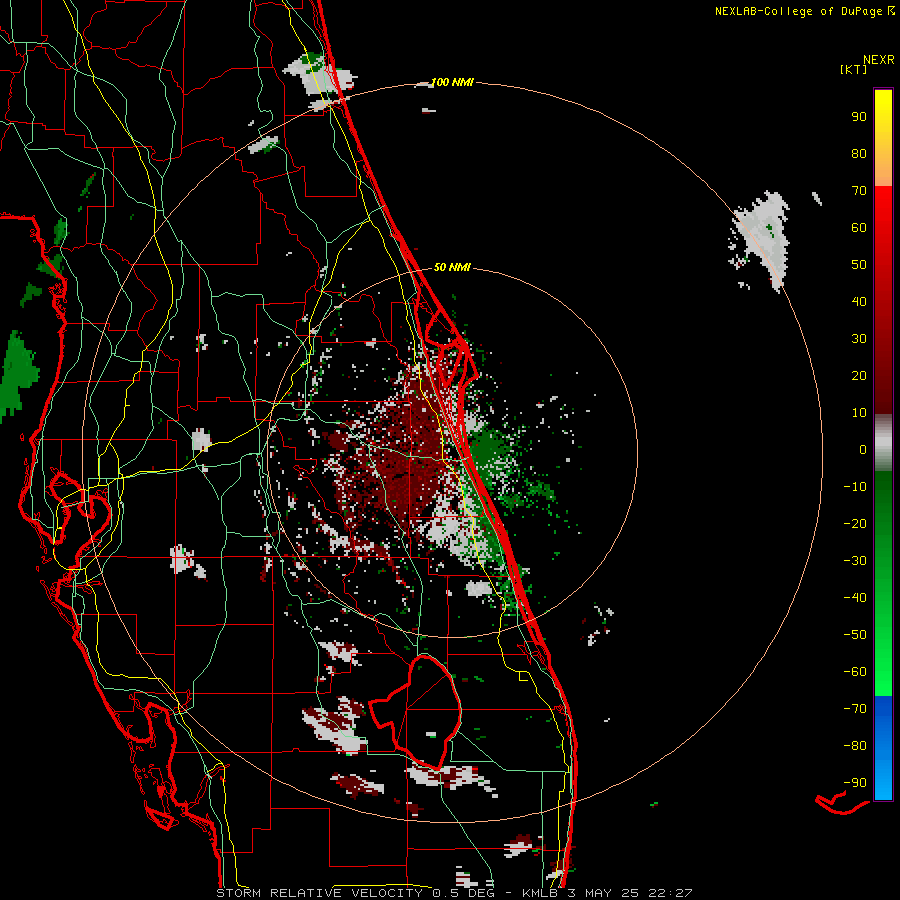Click the 50 NMI range ring label
The image size is (900, 900).
(452, 267)
